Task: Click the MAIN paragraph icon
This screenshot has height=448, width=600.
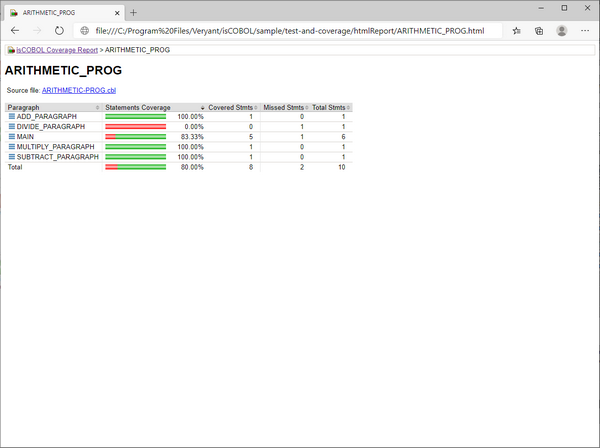Action: [x=12, y=137]
